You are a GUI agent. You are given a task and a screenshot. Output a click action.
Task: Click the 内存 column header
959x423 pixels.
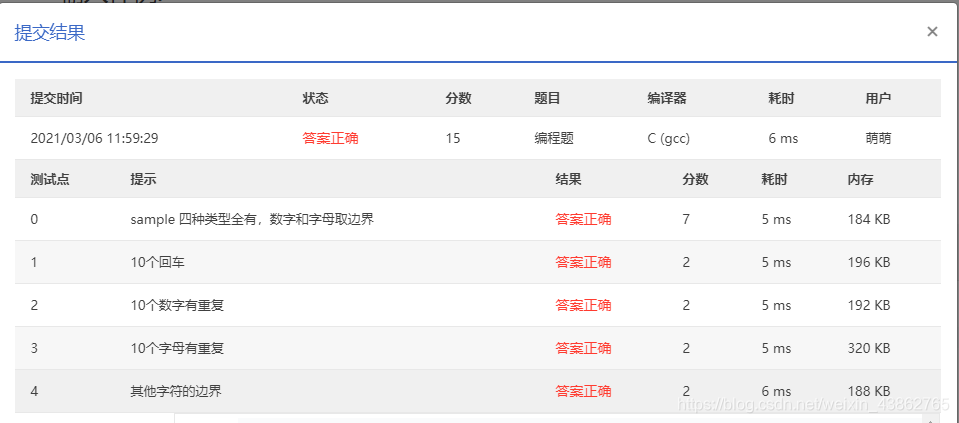(x=861, y=179)
